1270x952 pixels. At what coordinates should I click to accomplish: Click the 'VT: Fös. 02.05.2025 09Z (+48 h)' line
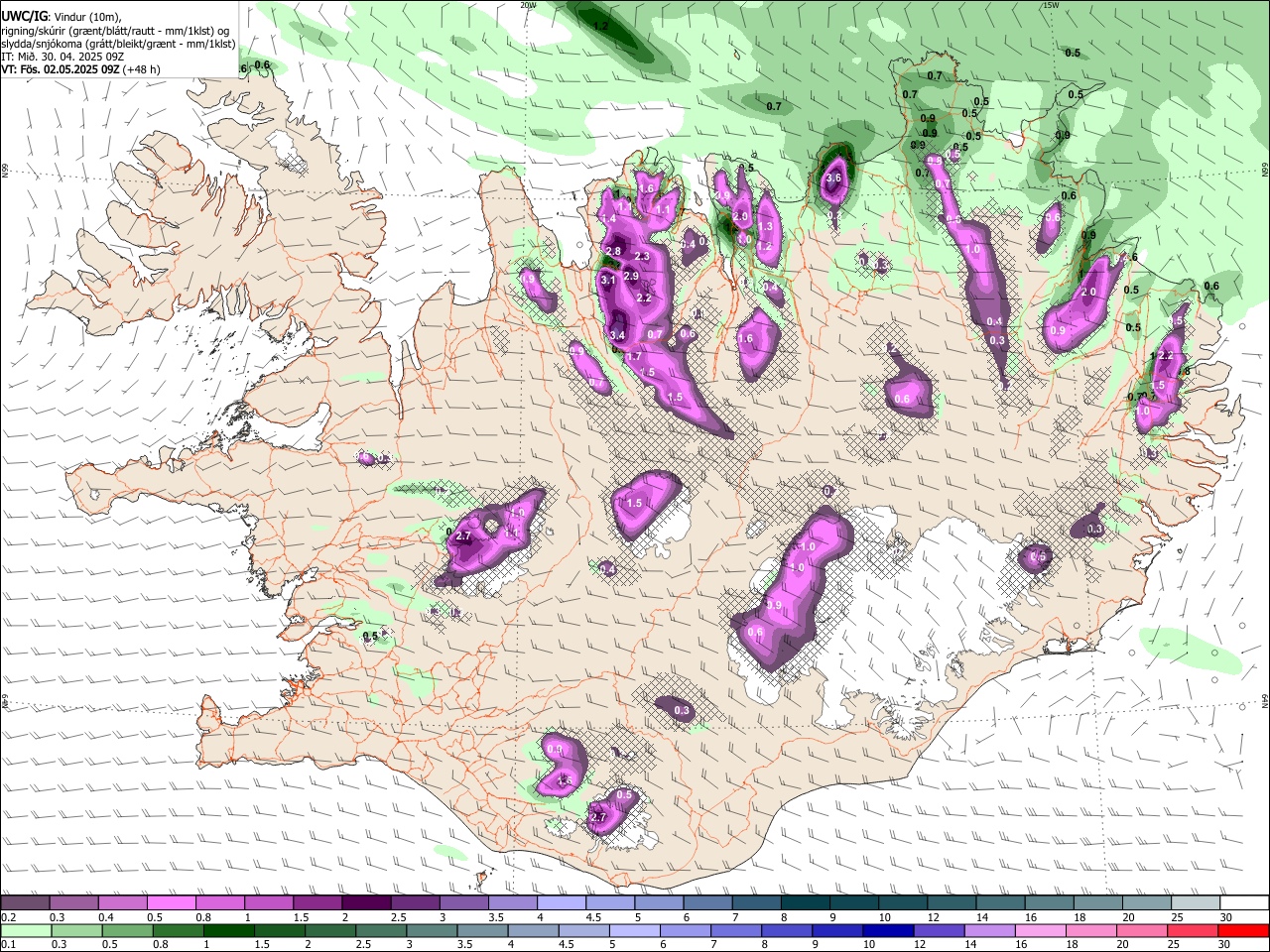coord(80,69)
